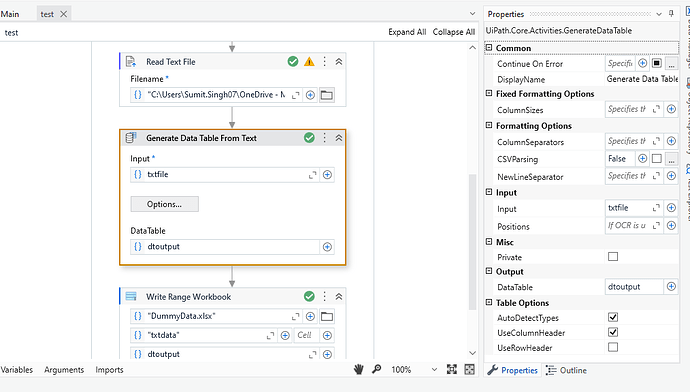Switch to the Outline tab

click(566, 370)
